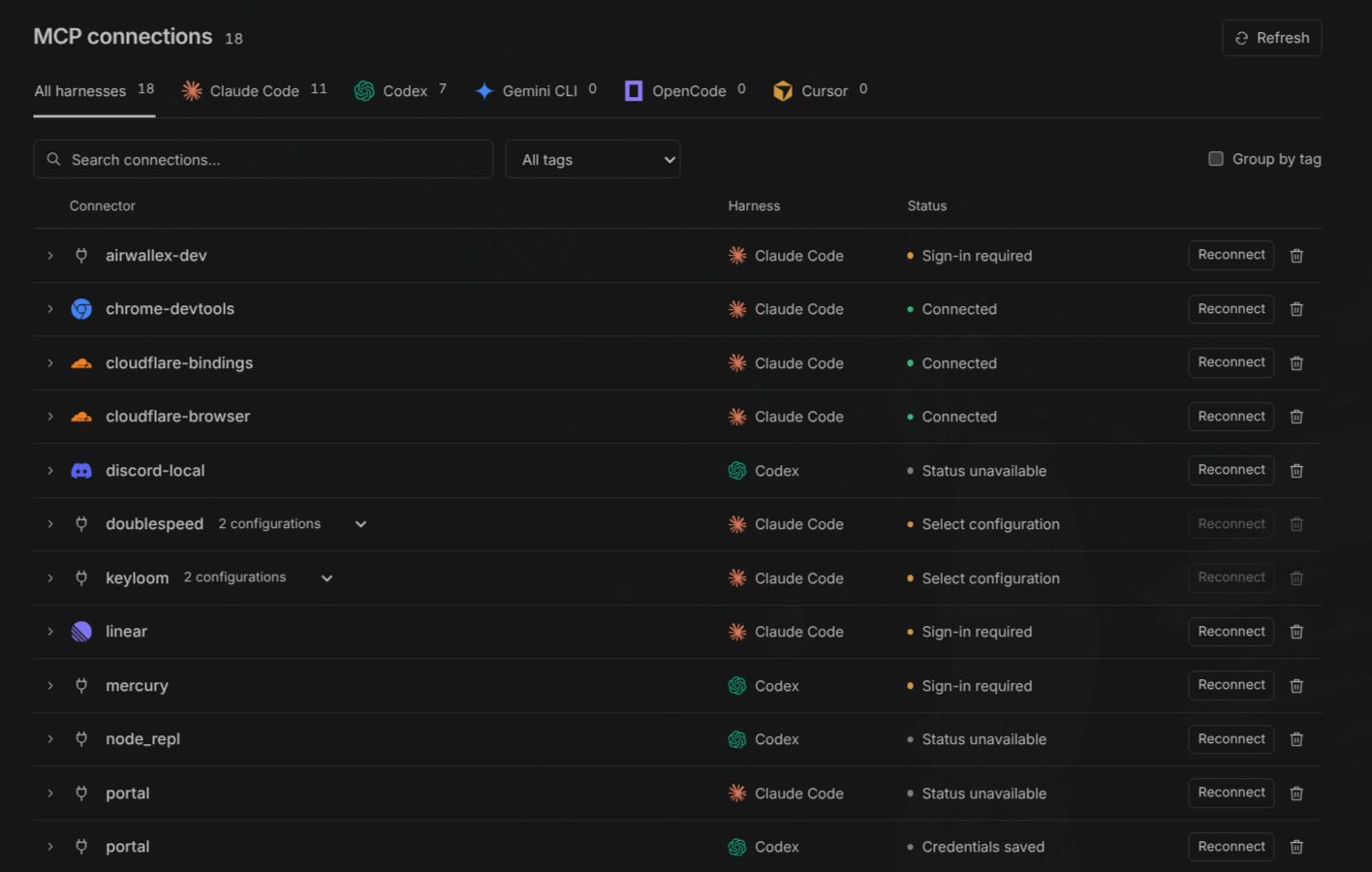1372x872 pixels.
Task: Expand the node_repl row chevron
Action: (x=50, y=739)
